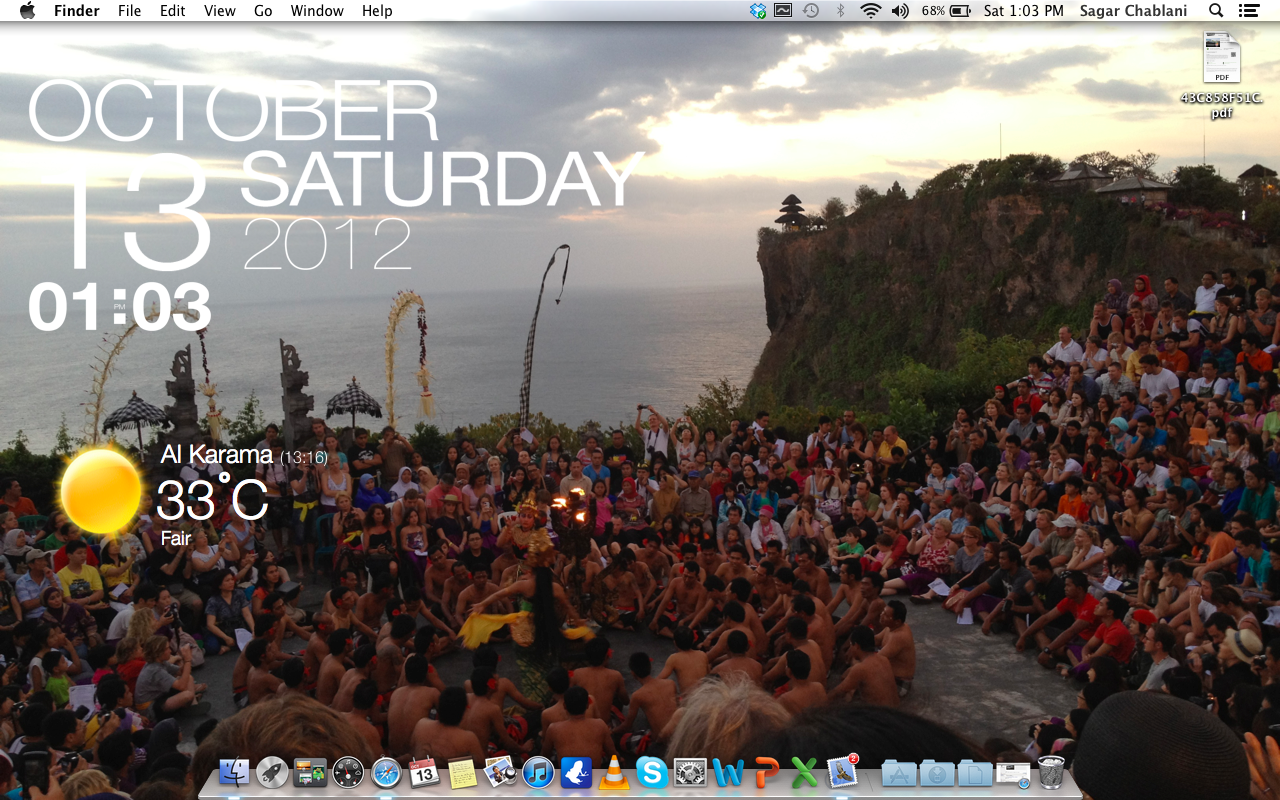This screenshot has width=1280, height=800.
Task: Open the Window menu
Action: [317, 11]
